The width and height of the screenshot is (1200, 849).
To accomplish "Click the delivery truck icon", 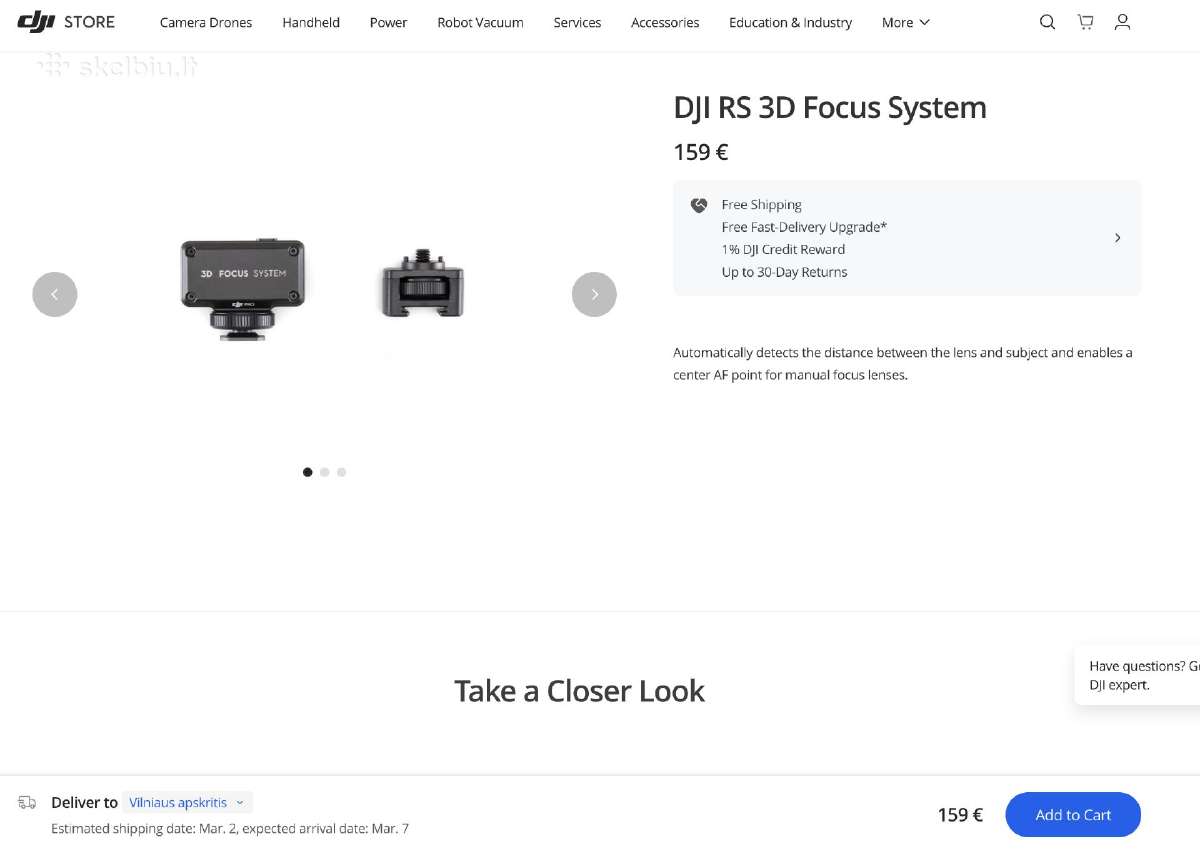I will [x=27, y=802].
